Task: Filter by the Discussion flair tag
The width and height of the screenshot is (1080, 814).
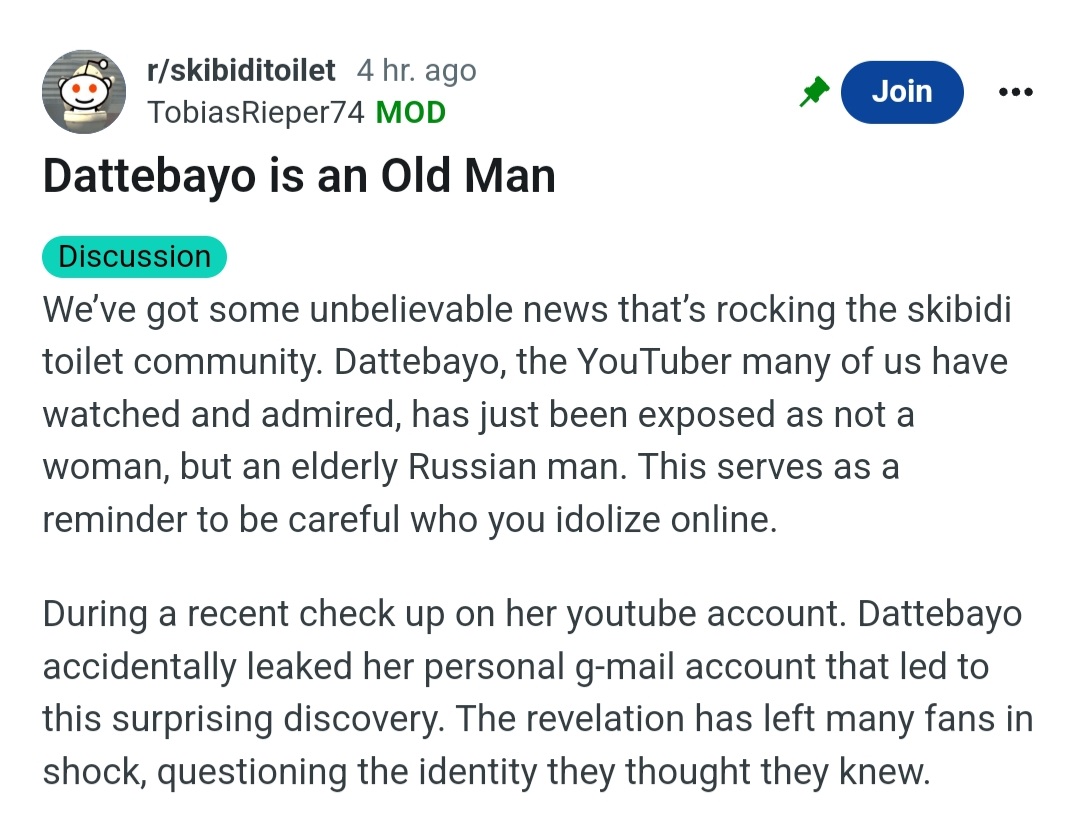Action: 134,257
